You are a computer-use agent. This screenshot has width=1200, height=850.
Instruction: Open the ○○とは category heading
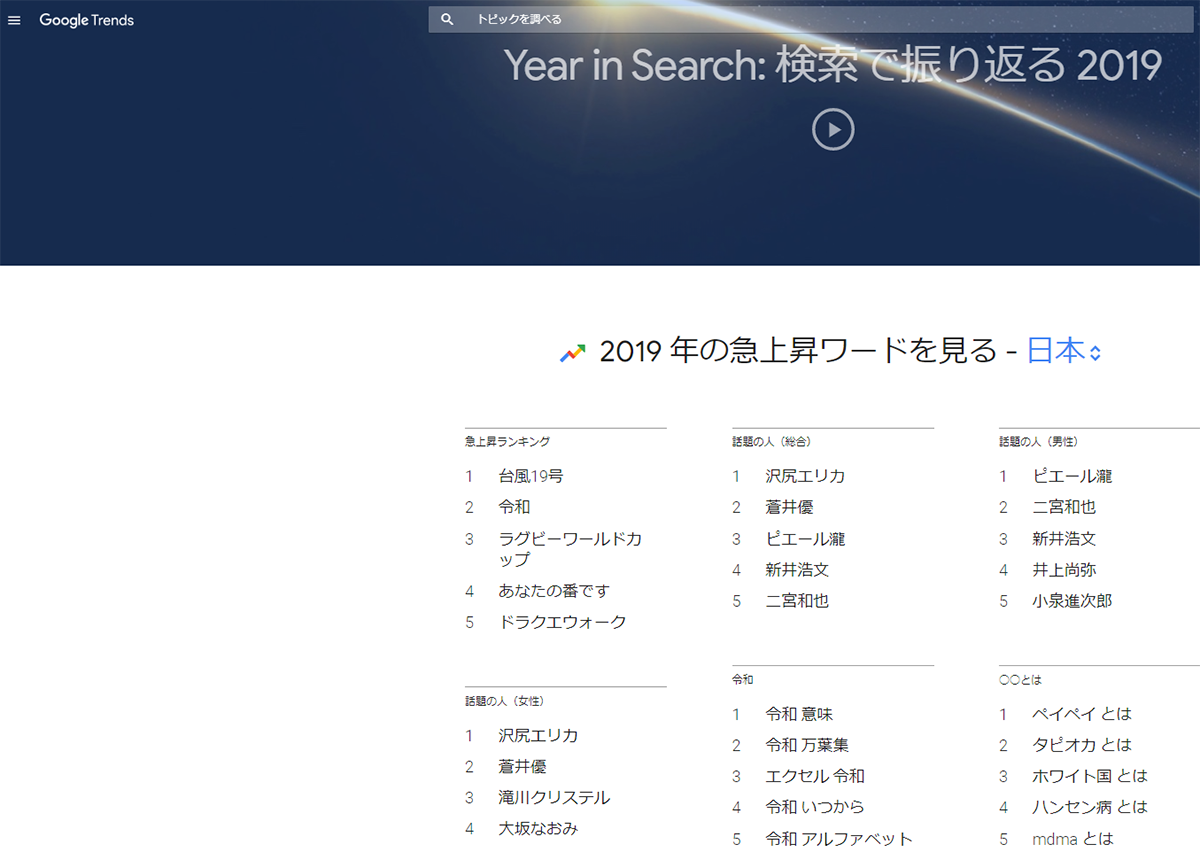(1020, 679)
